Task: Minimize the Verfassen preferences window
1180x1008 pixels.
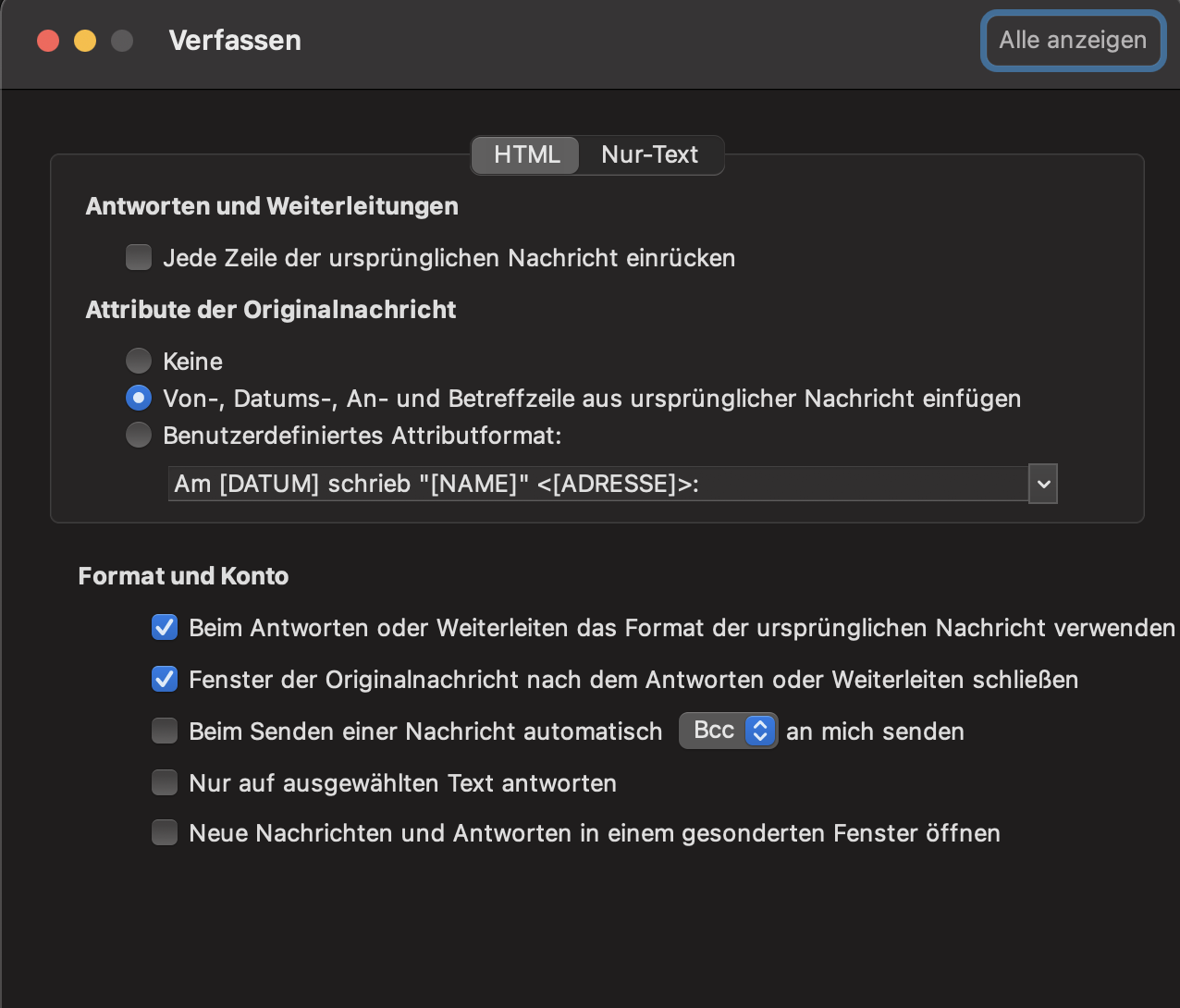Action: [x=84, y=40]
